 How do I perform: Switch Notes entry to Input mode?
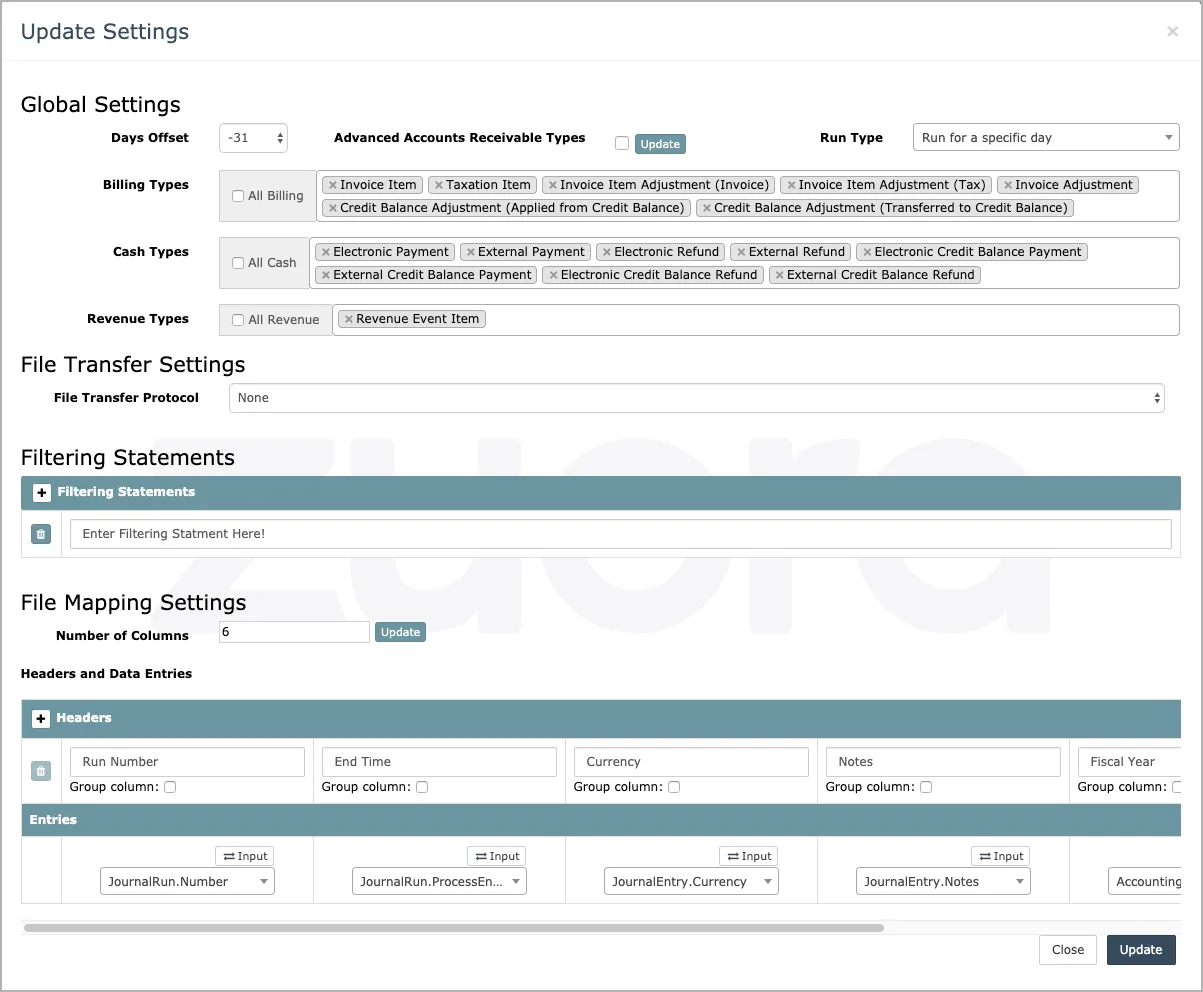click(x=1001, y=856)
